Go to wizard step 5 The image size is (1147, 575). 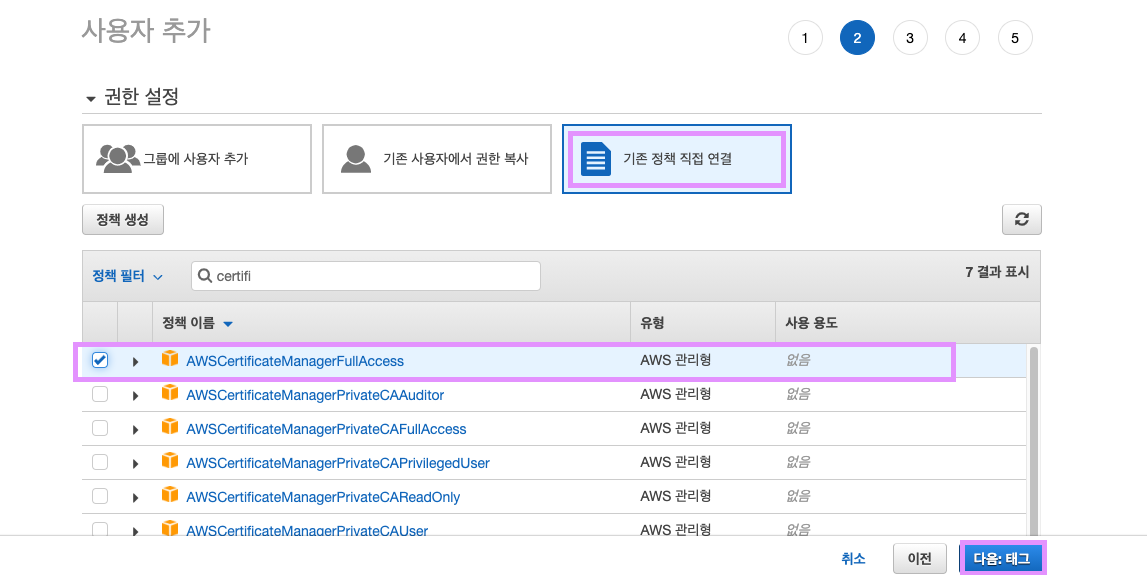1015,38
